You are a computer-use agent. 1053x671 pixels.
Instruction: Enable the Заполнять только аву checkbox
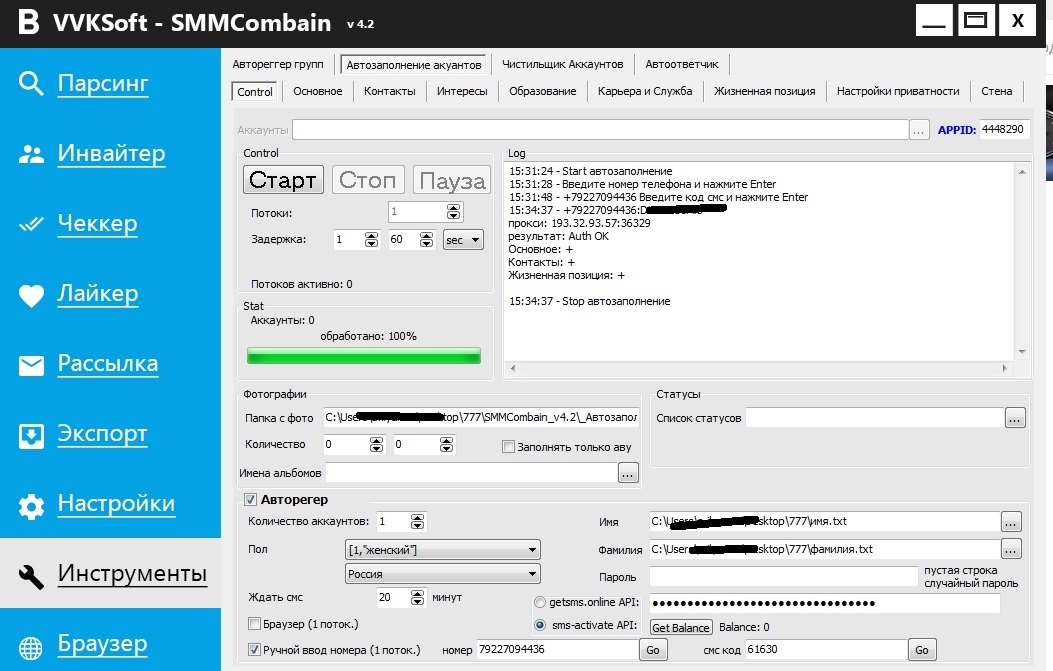[508, 447]
